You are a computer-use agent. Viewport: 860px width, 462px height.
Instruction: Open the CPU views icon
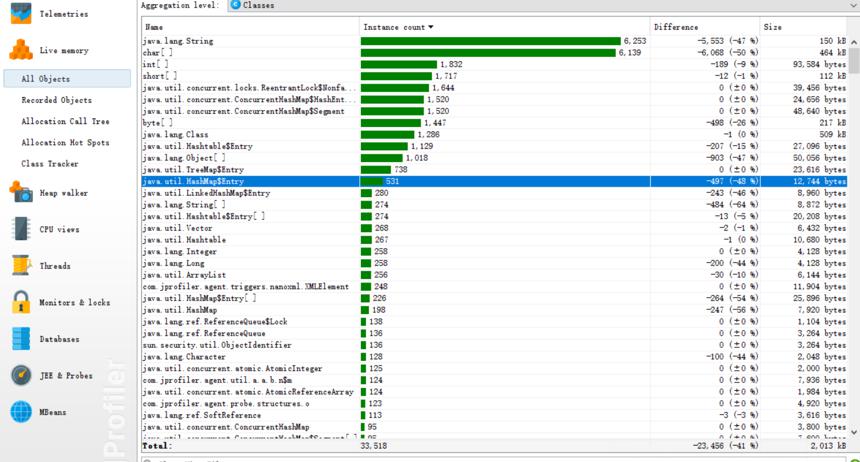point(21,229)
